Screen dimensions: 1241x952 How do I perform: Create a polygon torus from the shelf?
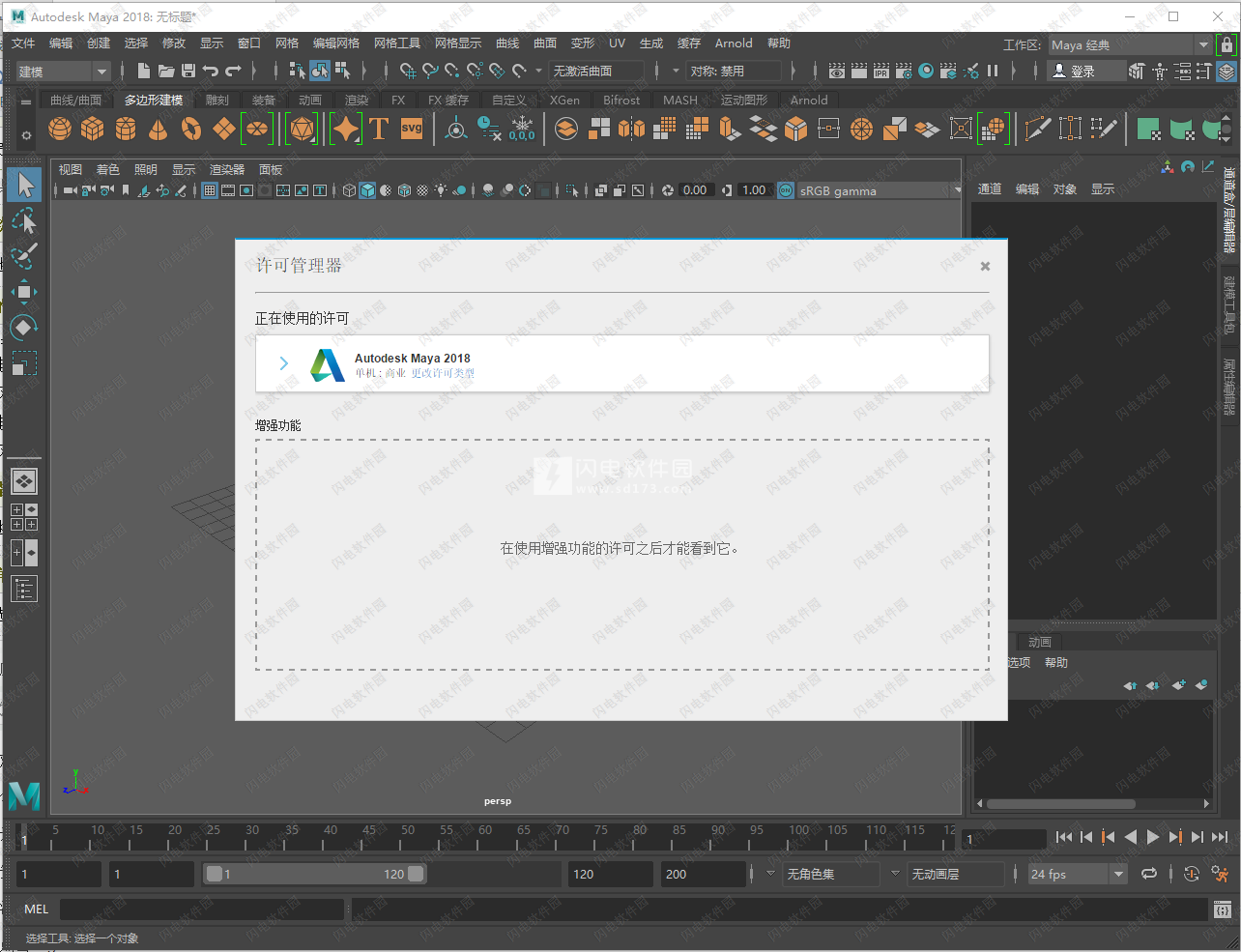[191, 129]
